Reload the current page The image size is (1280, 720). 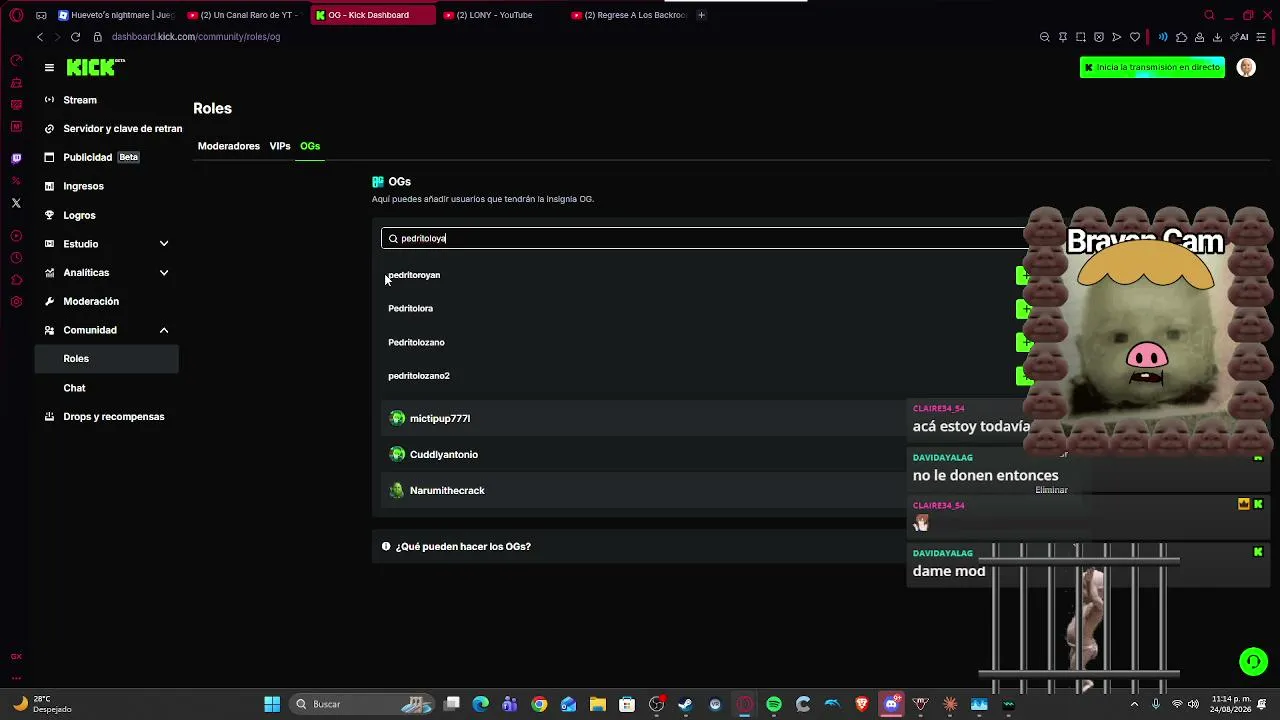click(75, 37)
